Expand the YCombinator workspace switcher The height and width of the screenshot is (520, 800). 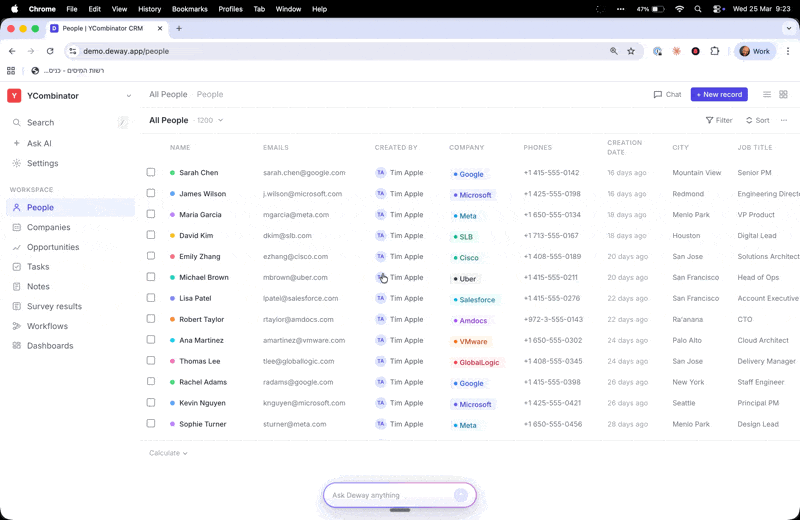pos(129,96)
